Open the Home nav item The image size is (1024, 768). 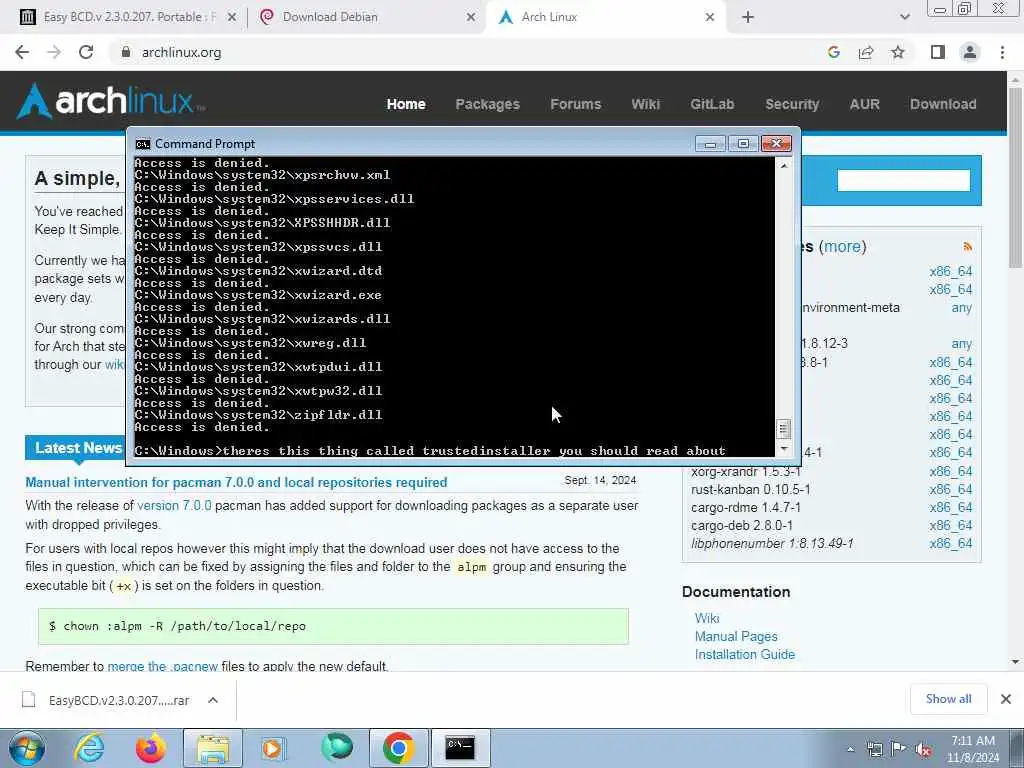pos(406,104)
